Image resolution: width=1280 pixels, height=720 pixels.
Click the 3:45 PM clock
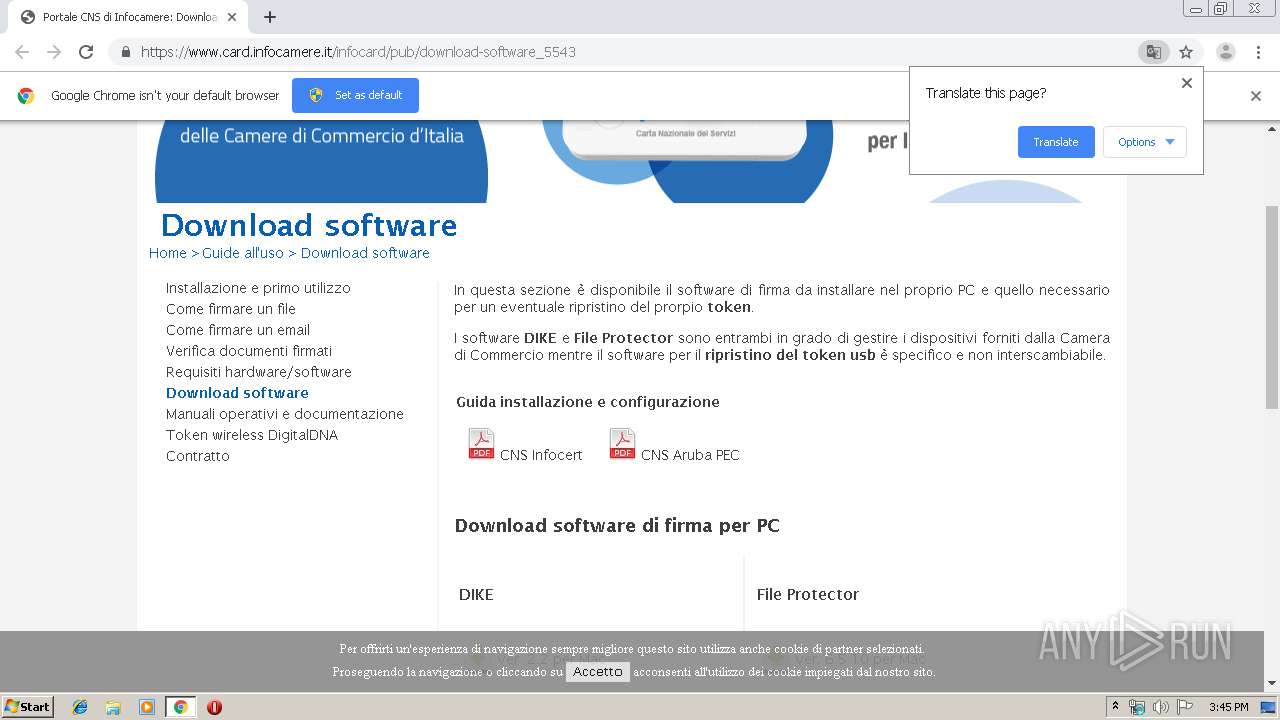click(x=1228, y=707)
